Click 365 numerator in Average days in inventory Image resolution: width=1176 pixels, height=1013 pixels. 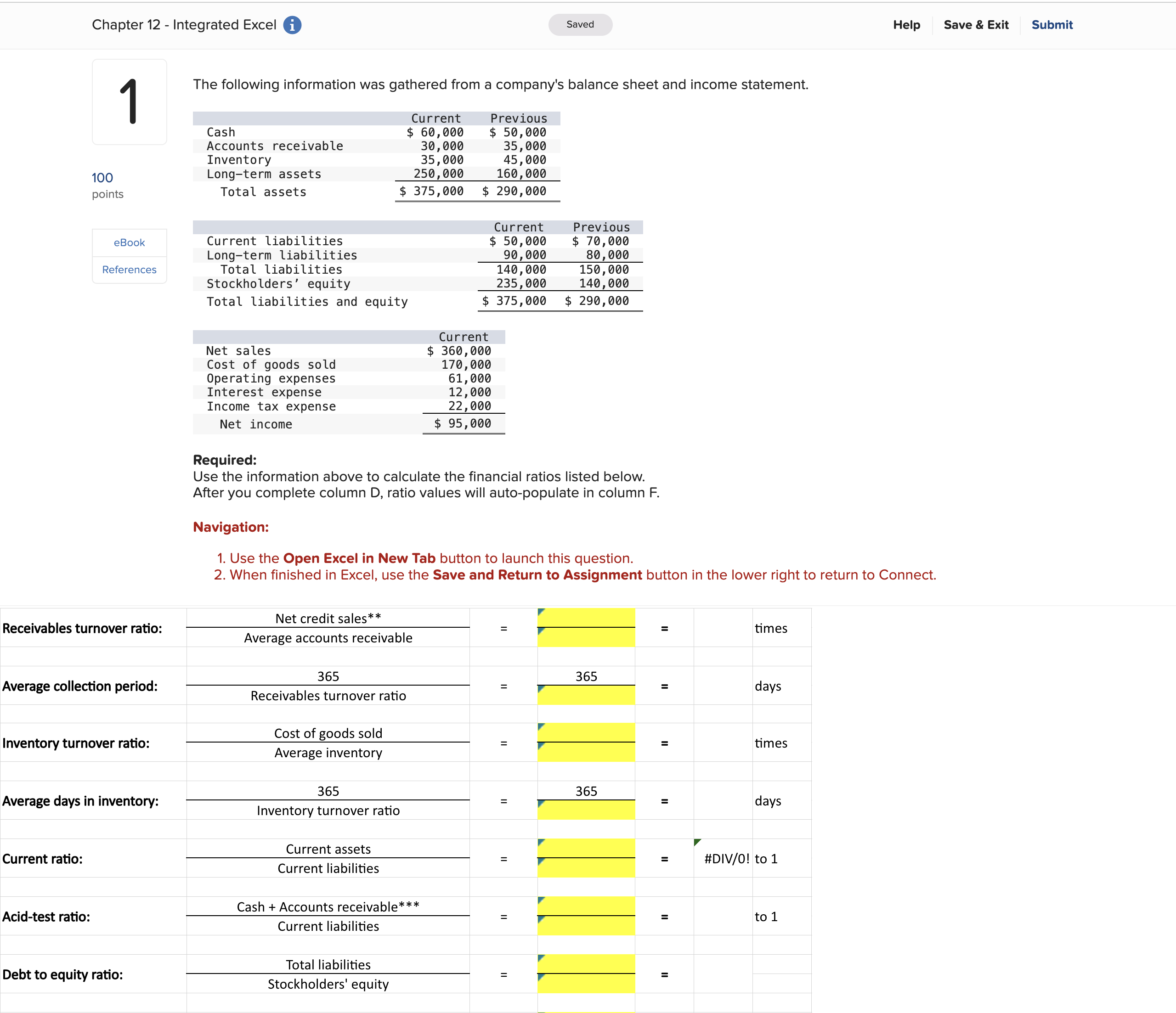coord(586,791)
